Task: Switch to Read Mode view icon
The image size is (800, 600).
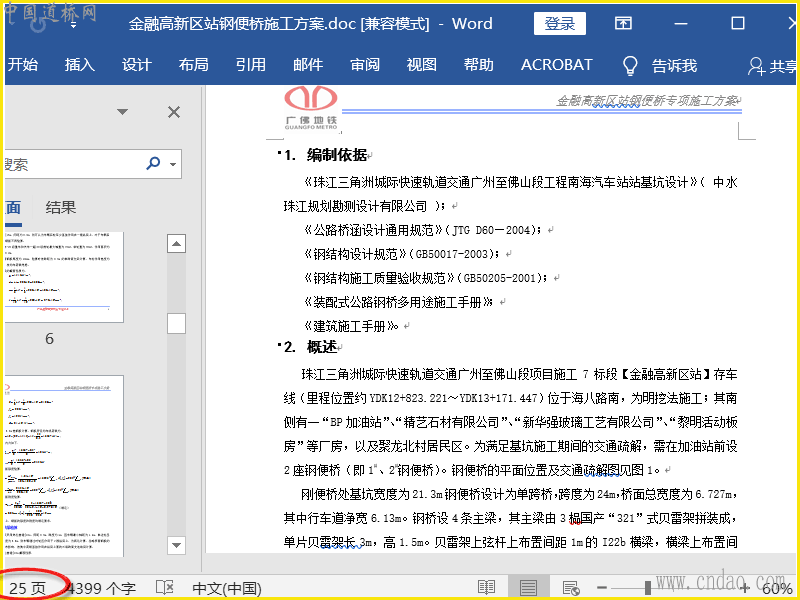Action: [x=486, y=587]
